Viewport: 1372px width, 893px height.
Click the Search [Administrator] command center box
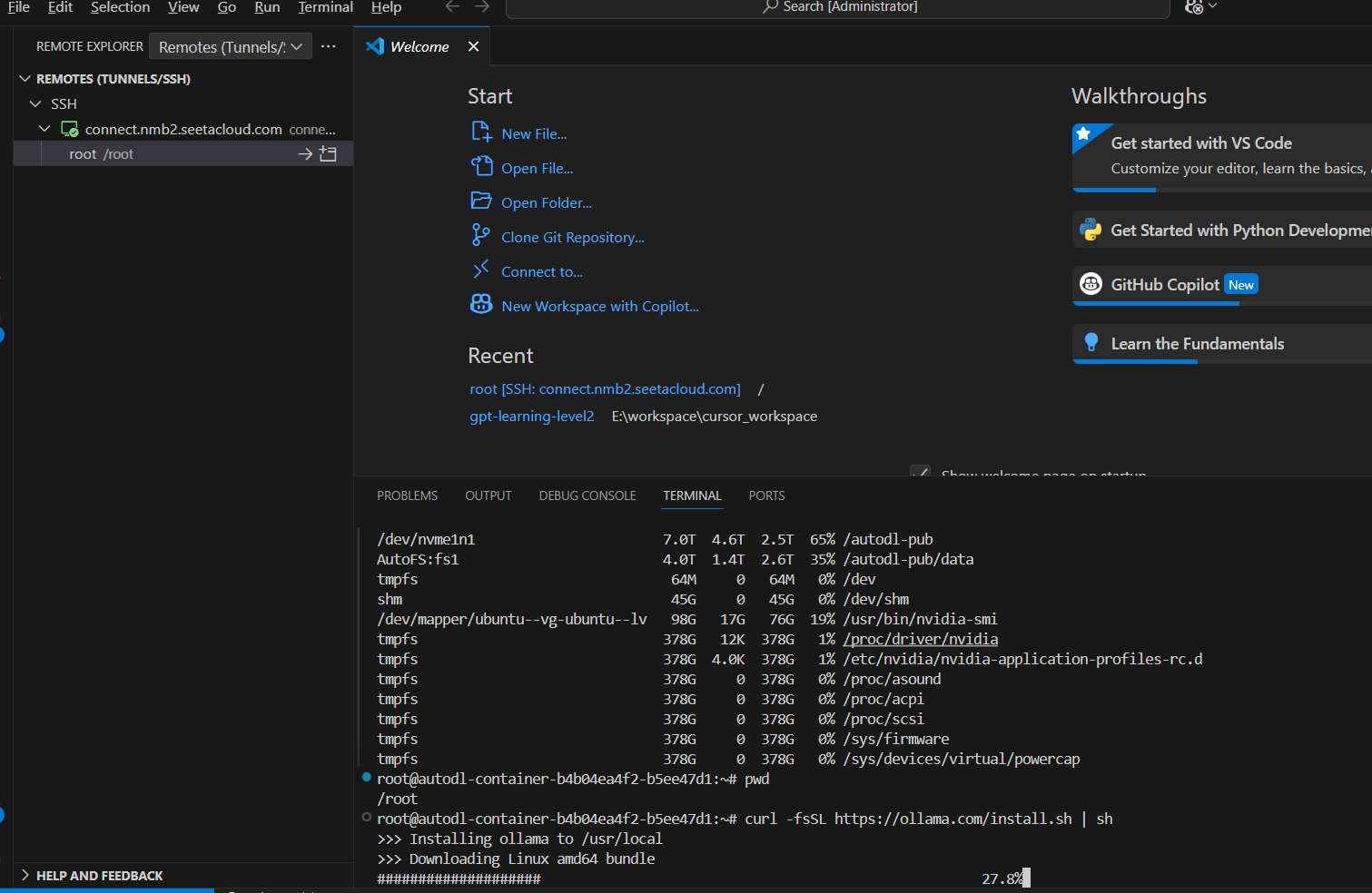(837, 7)
